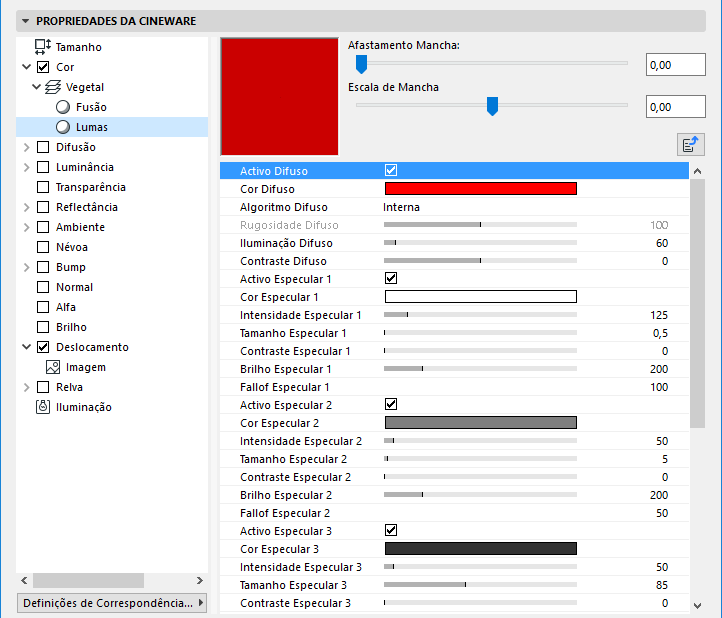Open the gray Cor Especular 2 swatch
Screen dimensions: 722x618
pos(481,422)
